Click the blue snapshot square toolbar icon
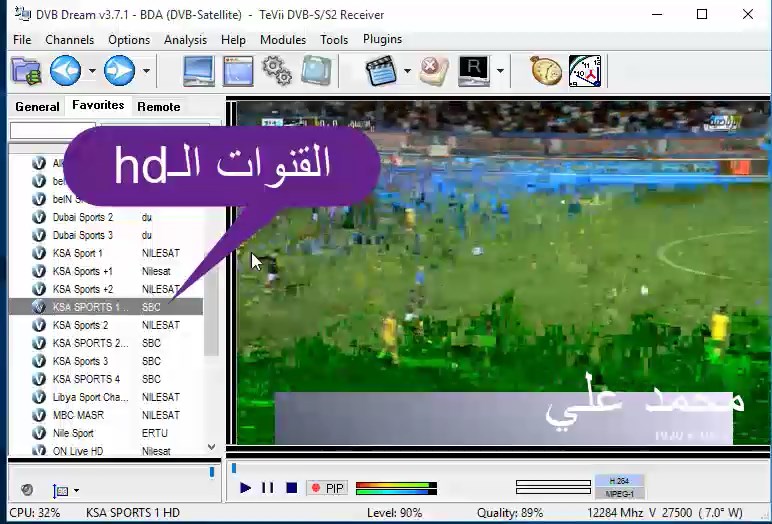The image size is (772, 524). pyautogui.click(x=316, y=71)
